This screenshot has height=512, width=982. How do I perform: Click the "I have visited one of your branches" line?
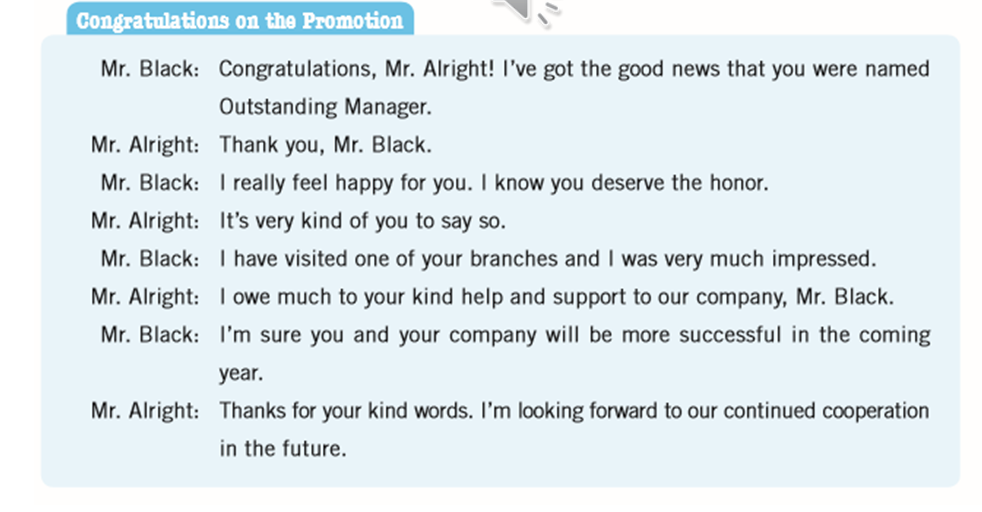(547, 259)
